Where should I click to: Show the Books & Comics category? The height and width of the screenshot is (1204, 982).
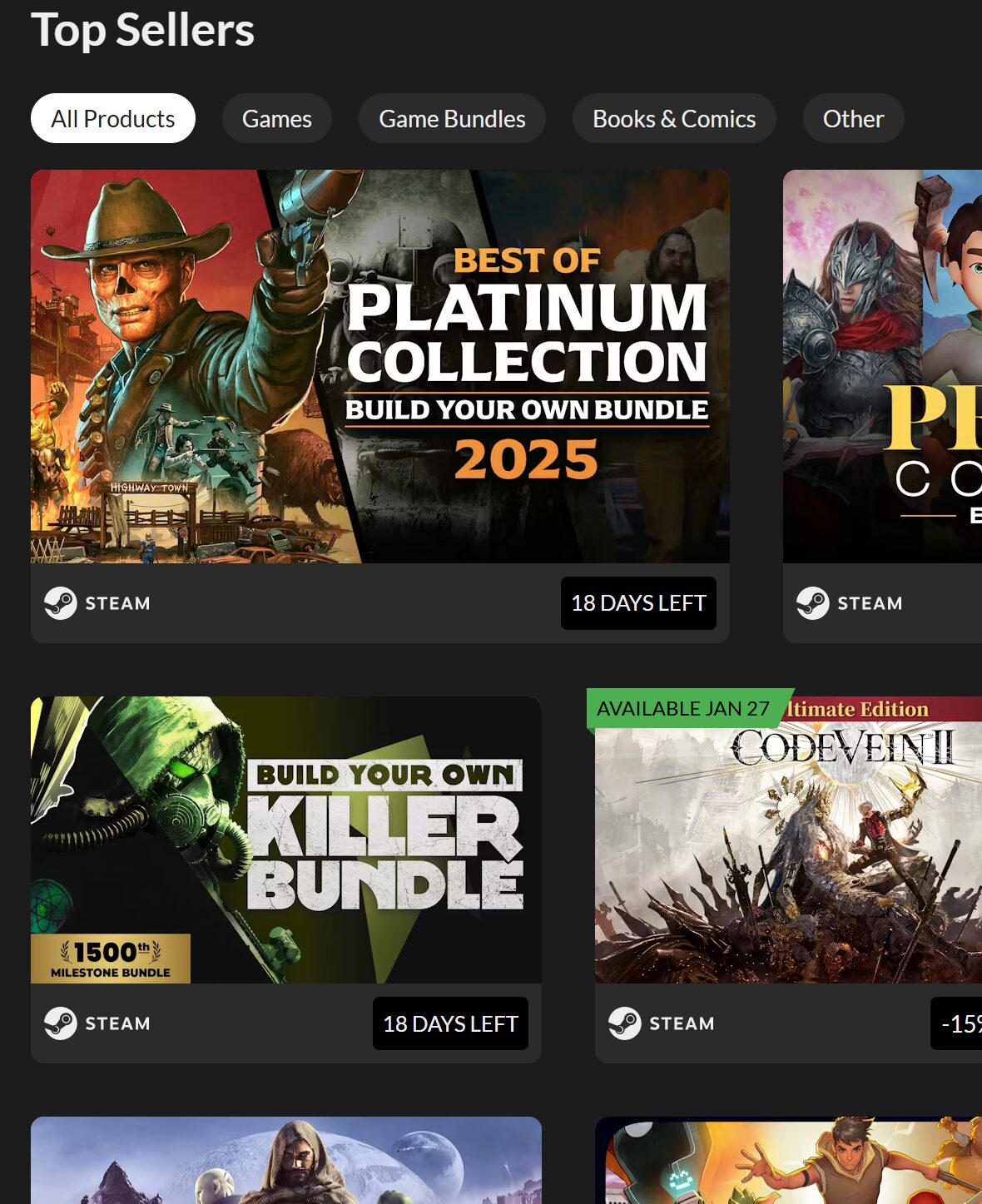point(674,119)
